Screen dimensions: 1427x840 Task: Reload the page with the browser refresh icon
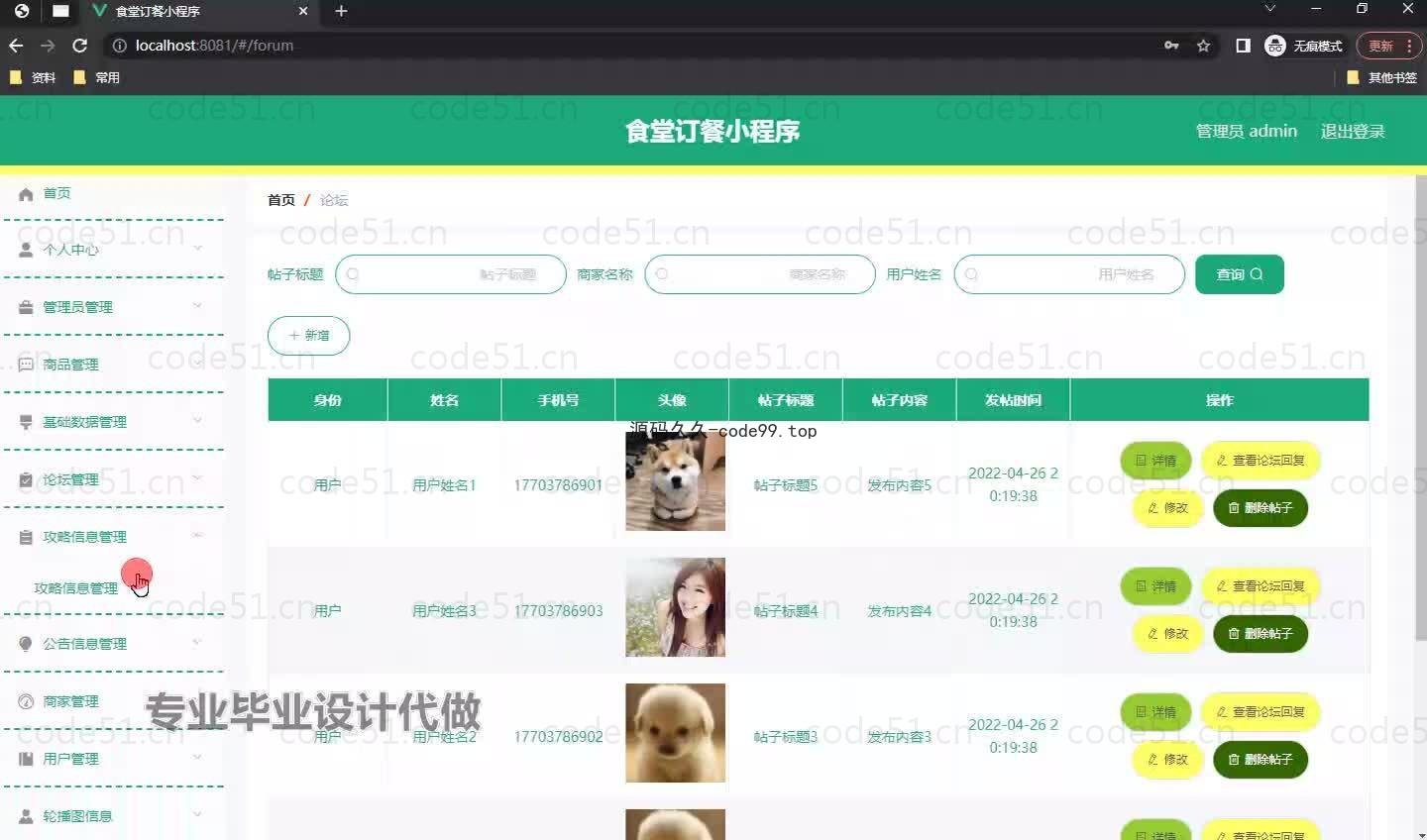coord(80,46)
